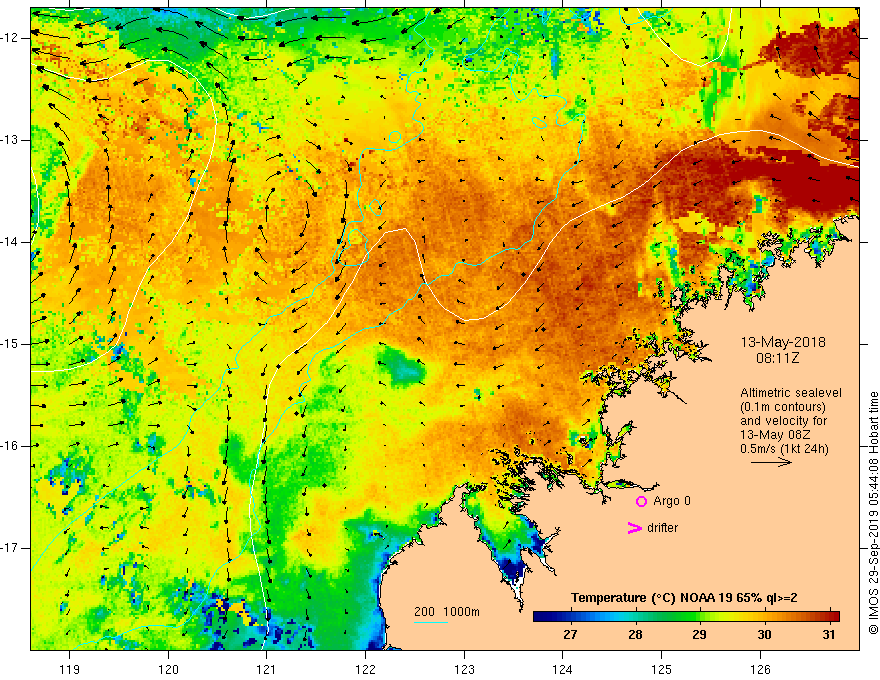The height and width of the screenshot is (680, 880).
Task: Click the latitude label -14
Action: coord(10,242)
